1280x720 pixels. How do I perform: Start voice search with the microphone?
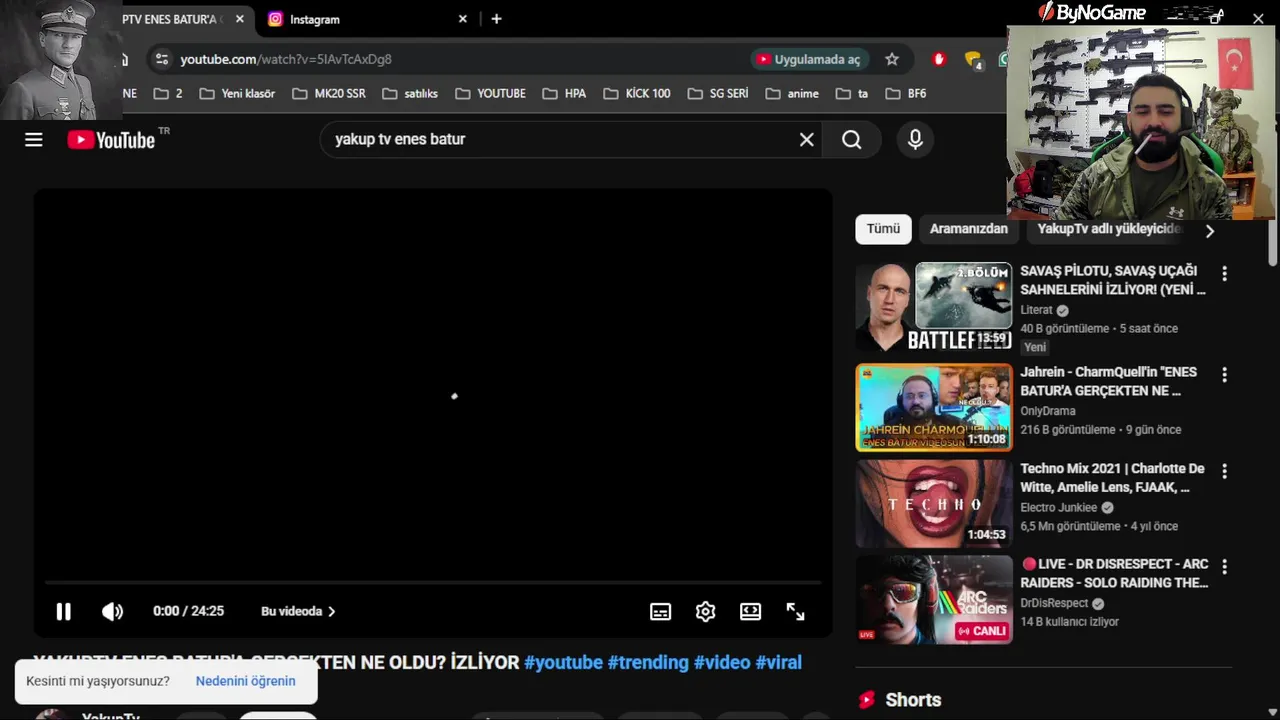915,140
